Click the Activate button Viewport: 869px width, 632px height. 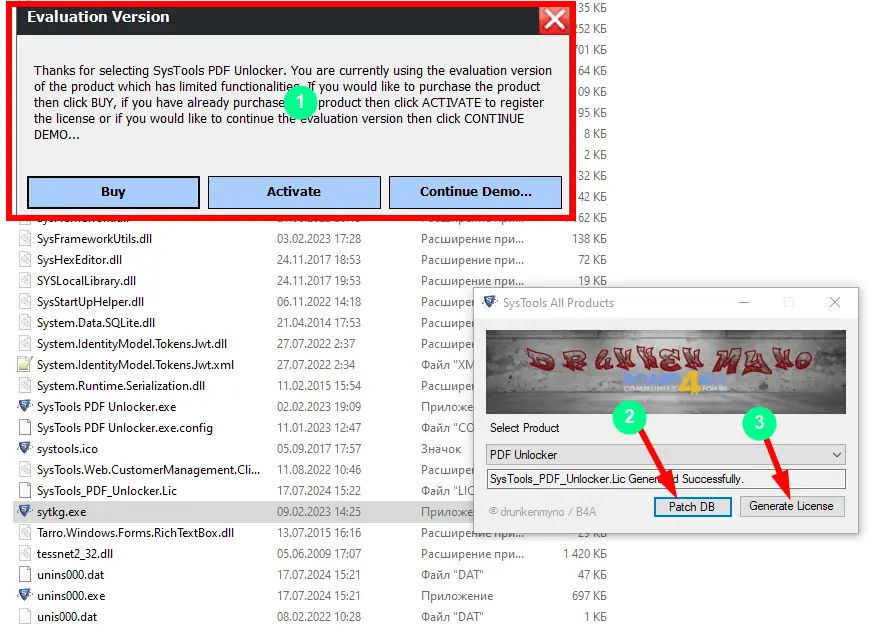point(294,192)
